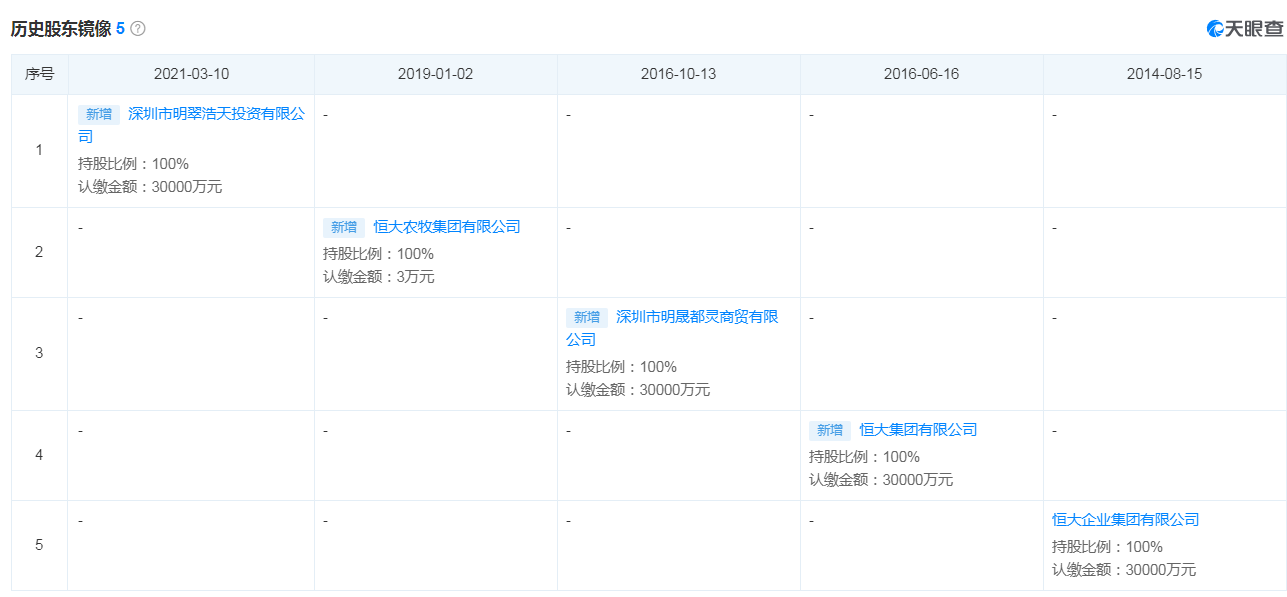Click 持股比例：100% under 恒大农牧集团有限公司
Viewport: 1287px width, 597px height.
(378, 254)
